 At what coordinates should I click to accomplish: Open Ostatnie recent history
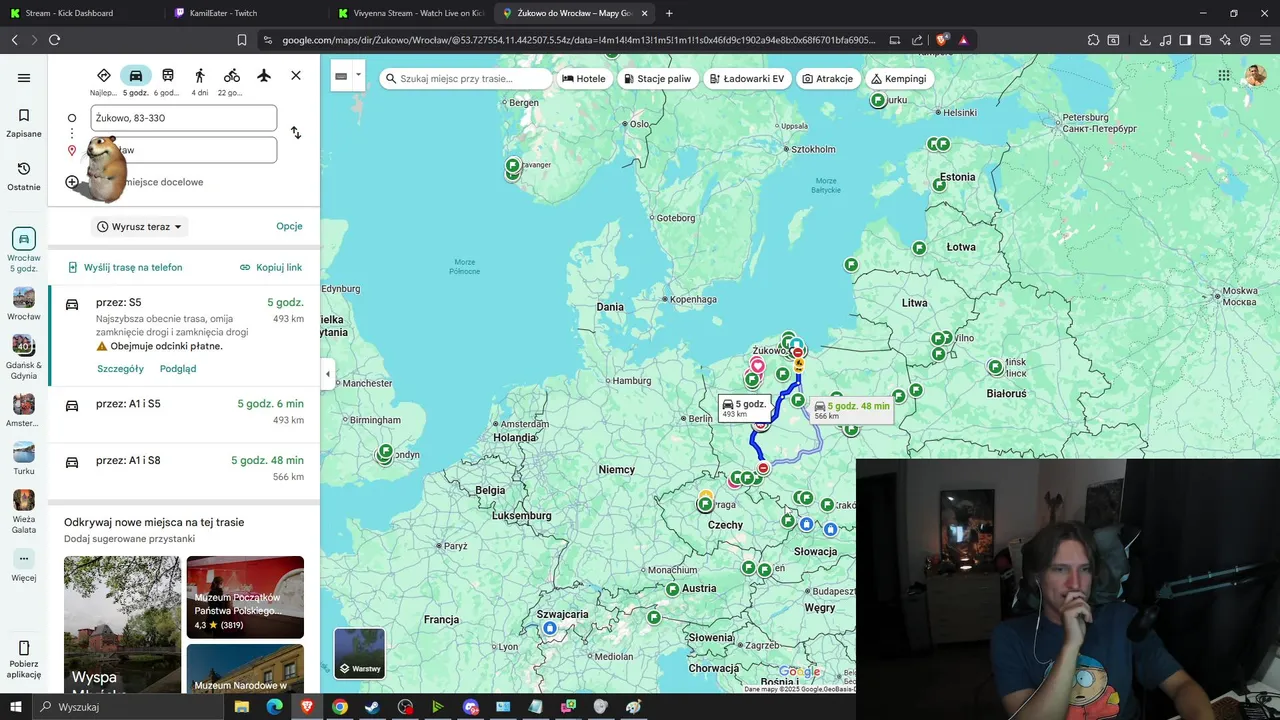pyautogui.click(x=24, y=176)
